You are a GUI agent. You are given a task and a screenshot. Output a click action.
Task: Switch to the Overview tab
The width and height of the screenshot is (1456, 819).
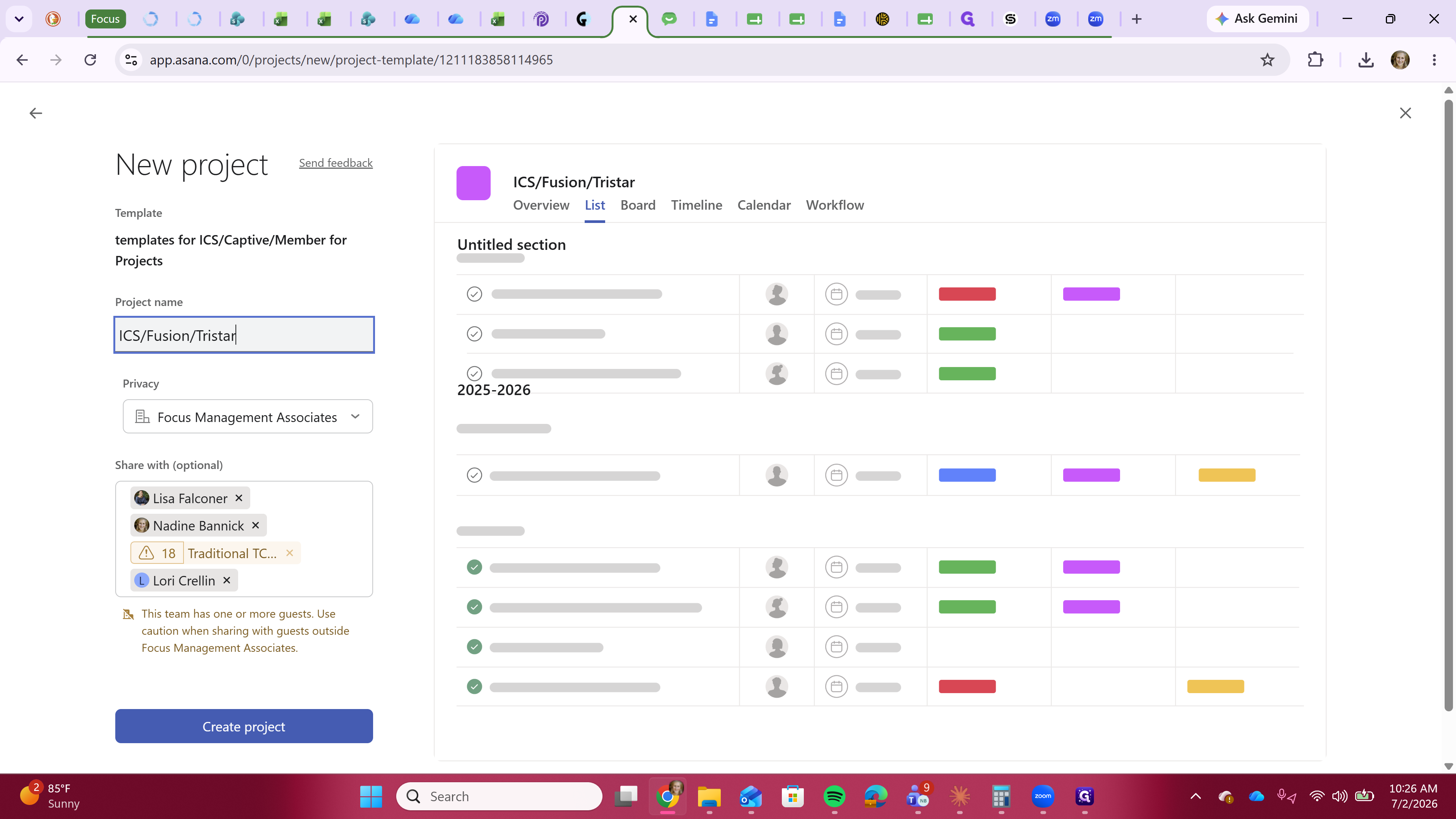[x=541, y=205]
